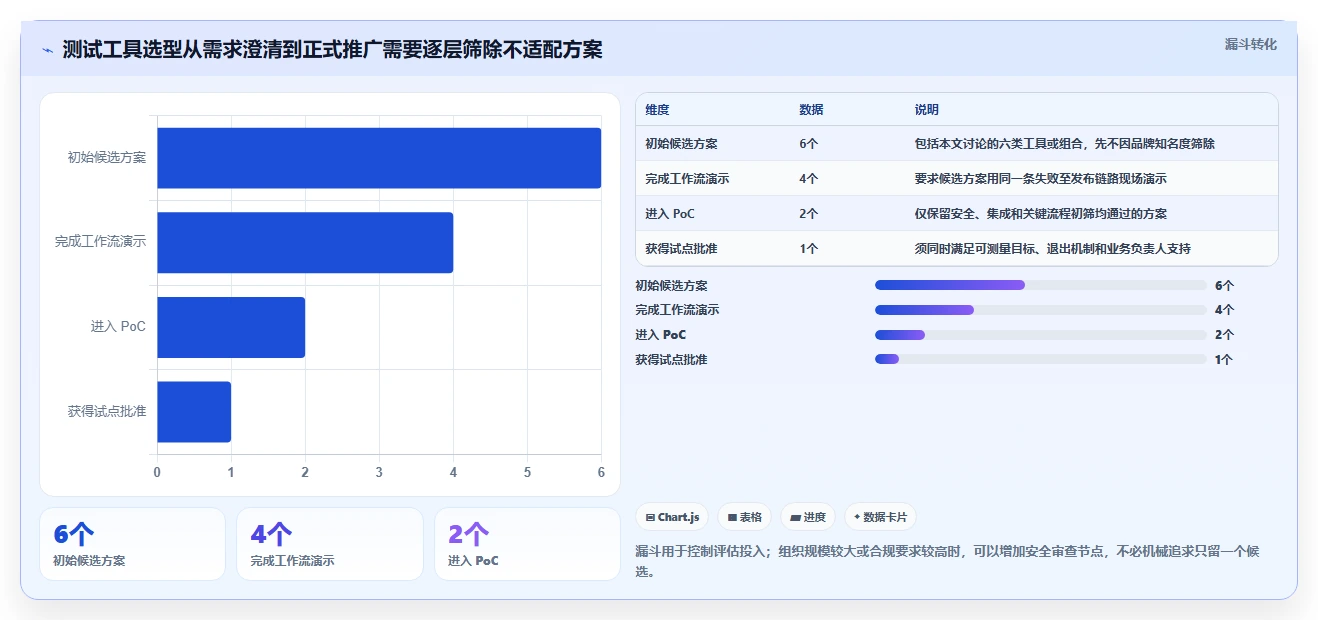The height and width of the screenshot is (620, 1318).
Task: Click the 获得试点批准 progress bar
Action: [x=1040, y=359]
